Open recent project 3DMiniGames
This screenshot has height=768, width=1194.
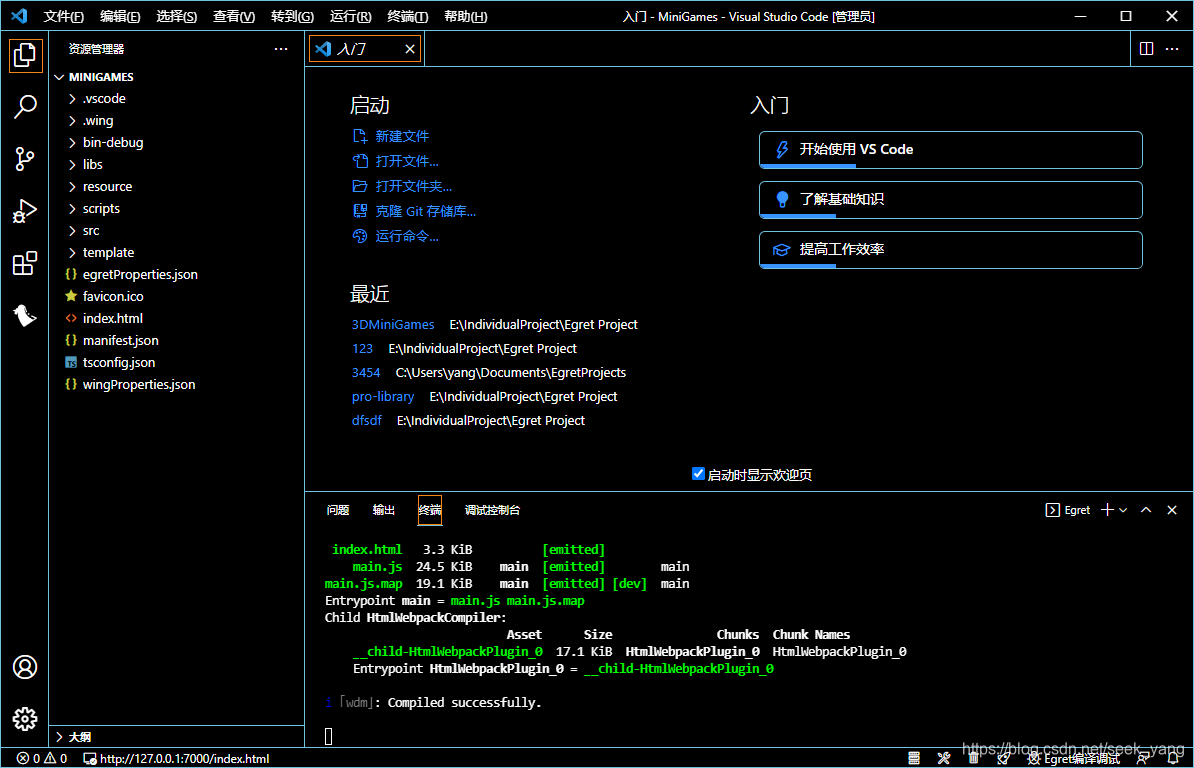pyautogui.click(x=393, y=324)
